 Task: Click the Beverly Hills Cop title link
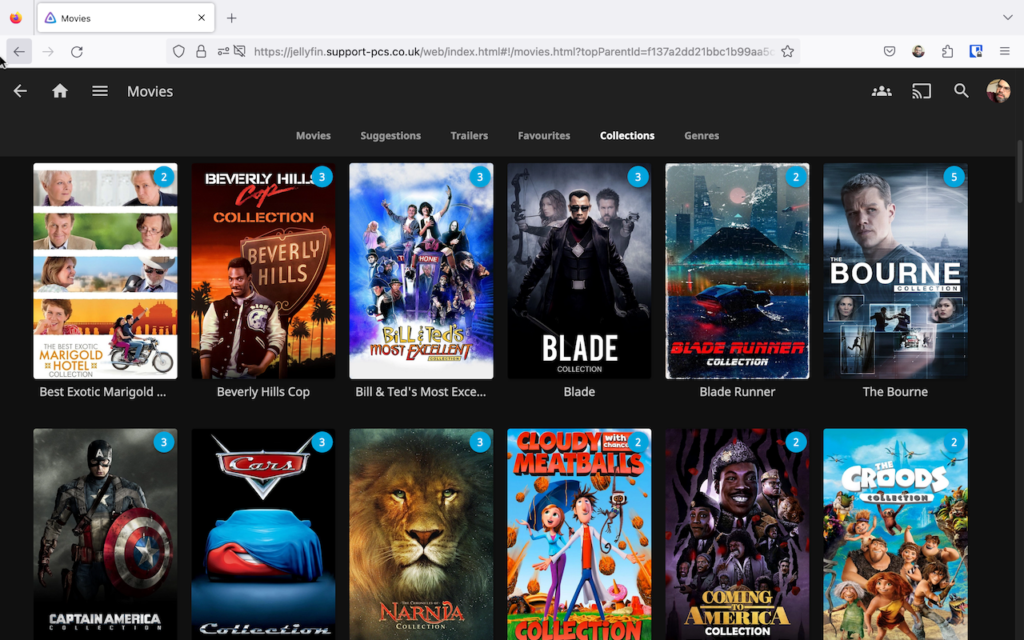pos(263,392)
